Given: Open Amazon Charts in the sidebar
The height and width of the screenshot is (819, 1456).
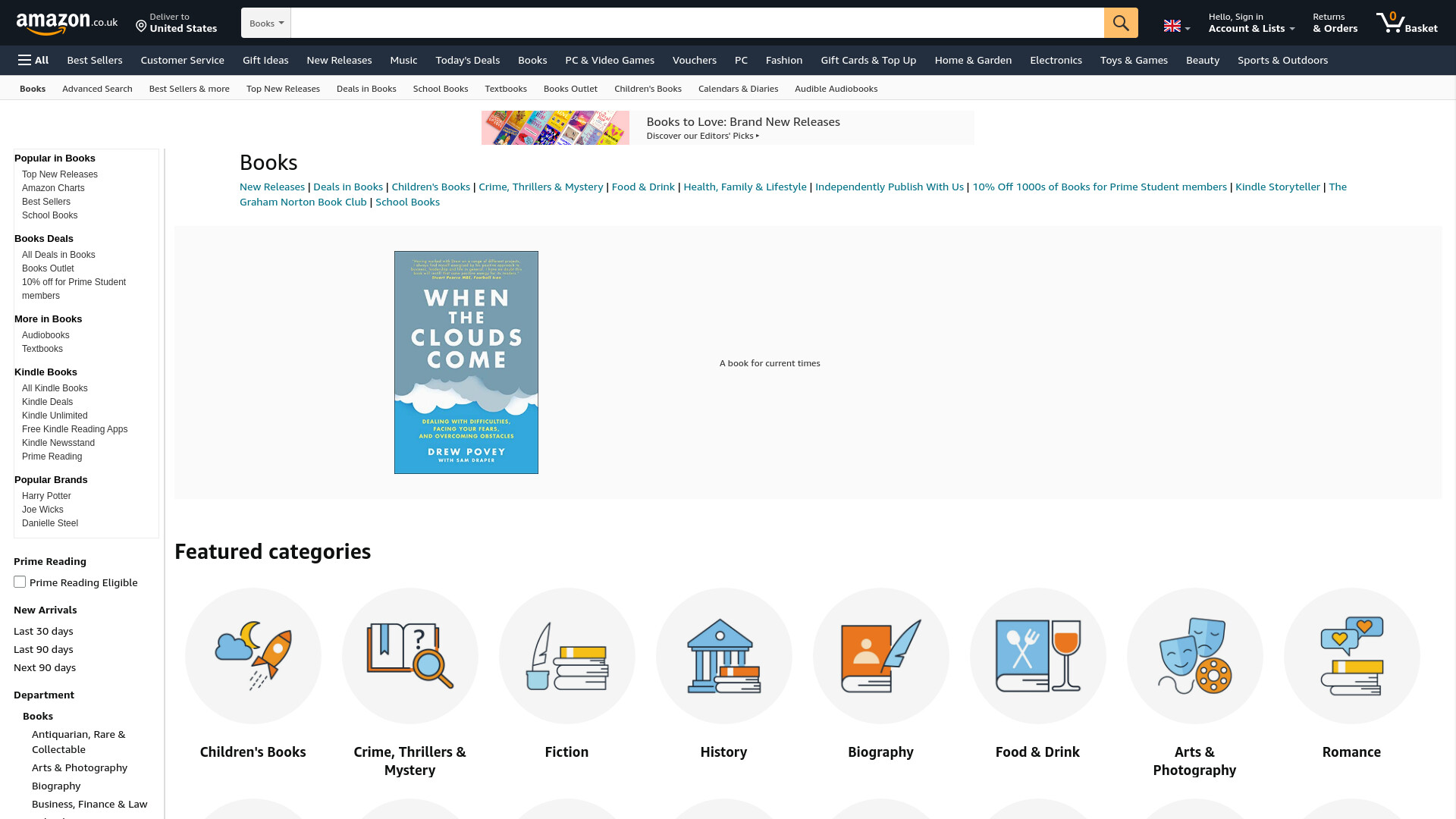Looking at the screenshot, I should pos(53,188).
